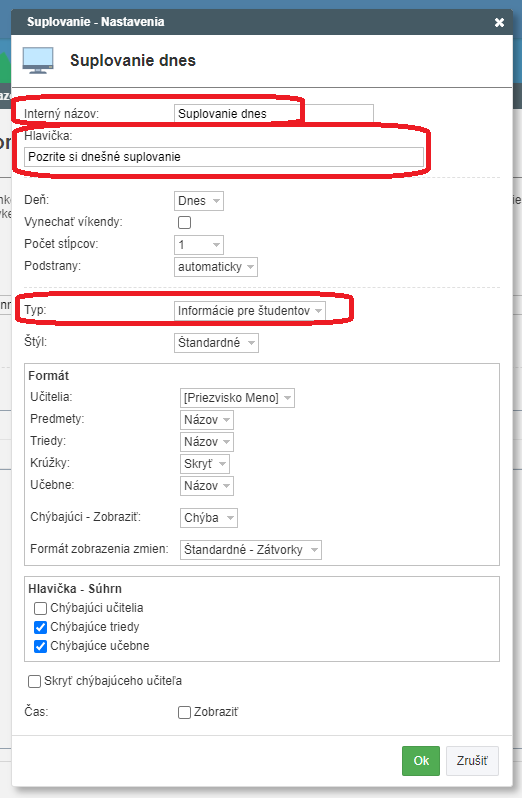Tick the Zobraziť checkbox for Čas
The height and width of the screenshot is (798, 522).
184,712
